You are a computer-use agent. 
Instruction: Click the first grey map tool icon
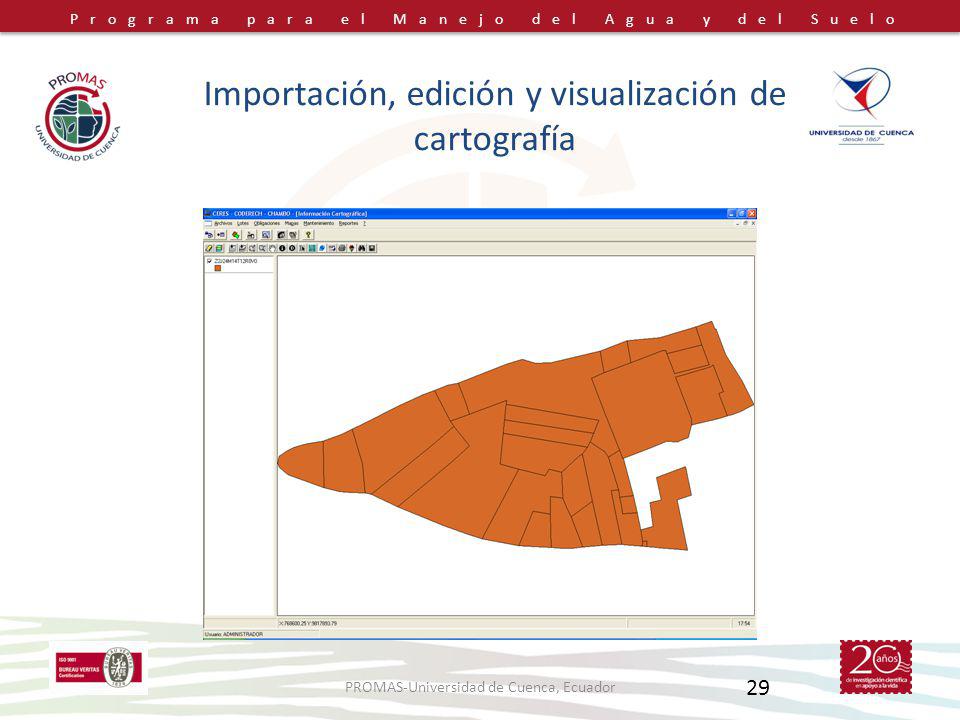233,249
